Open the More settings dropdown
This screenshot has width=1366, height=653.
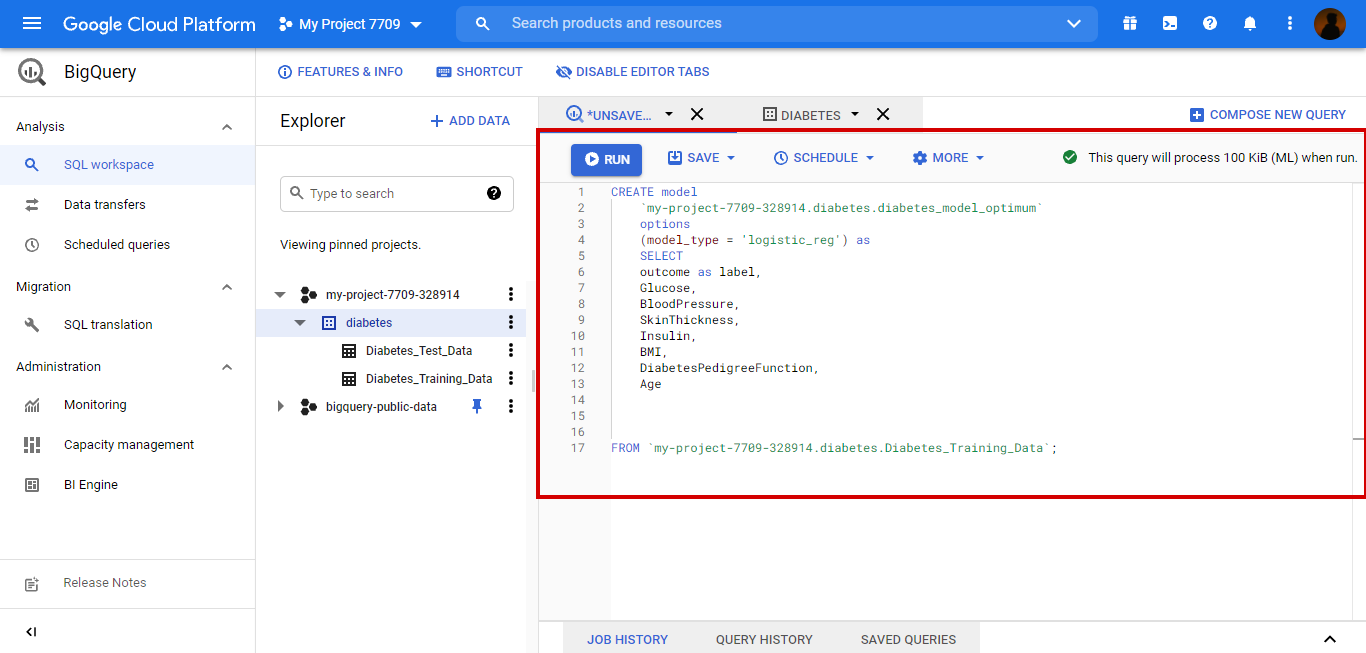[x=948, y=158]
